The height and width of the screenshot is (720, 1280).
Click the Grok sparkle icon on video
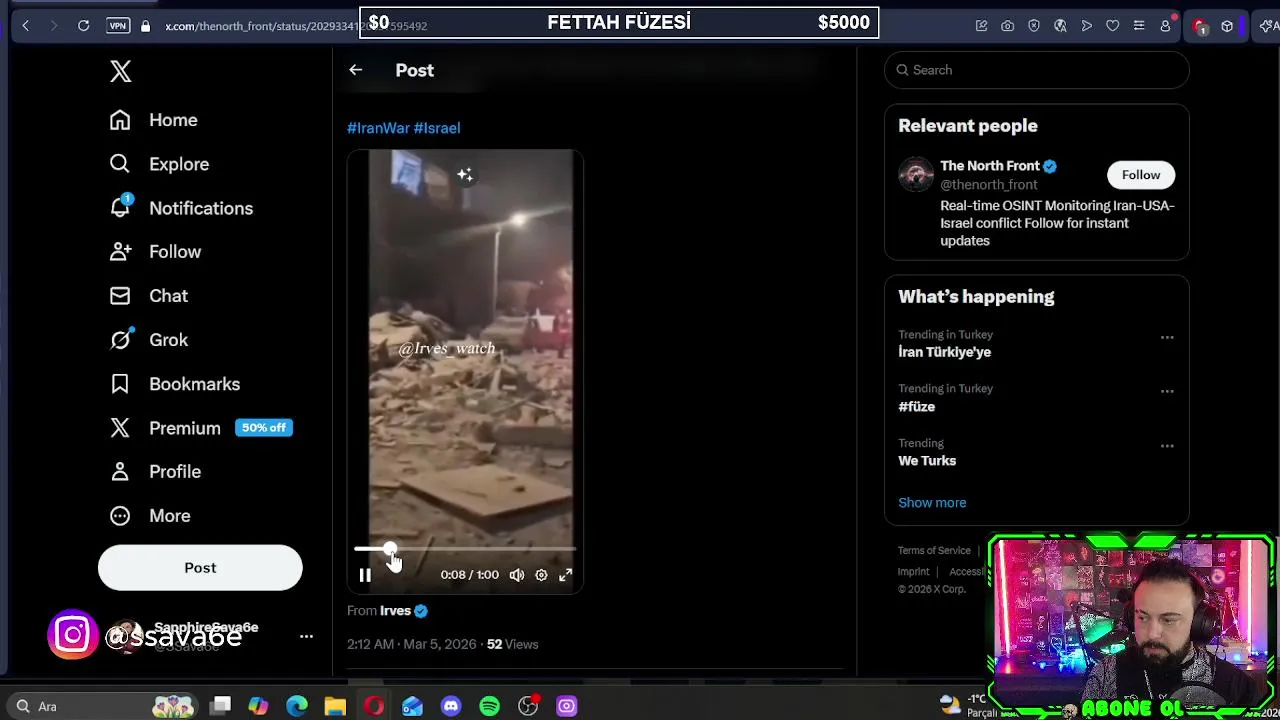tap(465, 175)
